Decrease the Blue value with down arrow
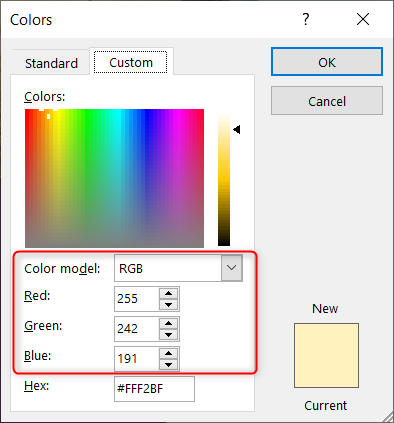Image resolution: width=394 pixels, height=423 pixels. click(x=168, y=365)
